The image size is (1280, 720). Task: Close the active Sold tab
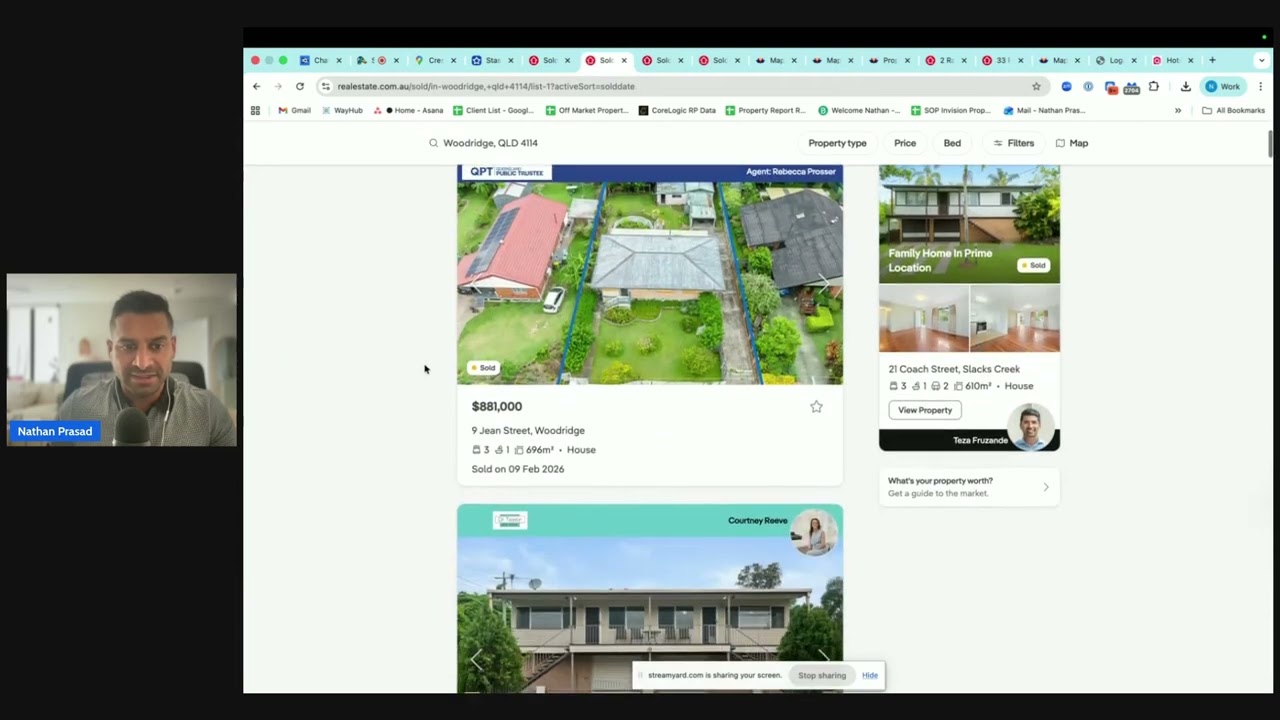click(x=624, y=60)
